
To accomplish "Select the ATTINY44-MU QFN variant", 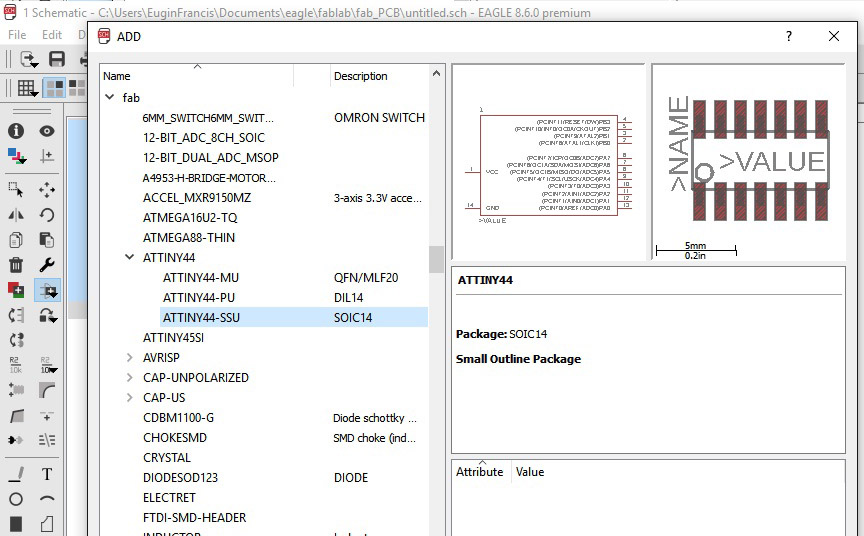I will [x=294, y=278].
